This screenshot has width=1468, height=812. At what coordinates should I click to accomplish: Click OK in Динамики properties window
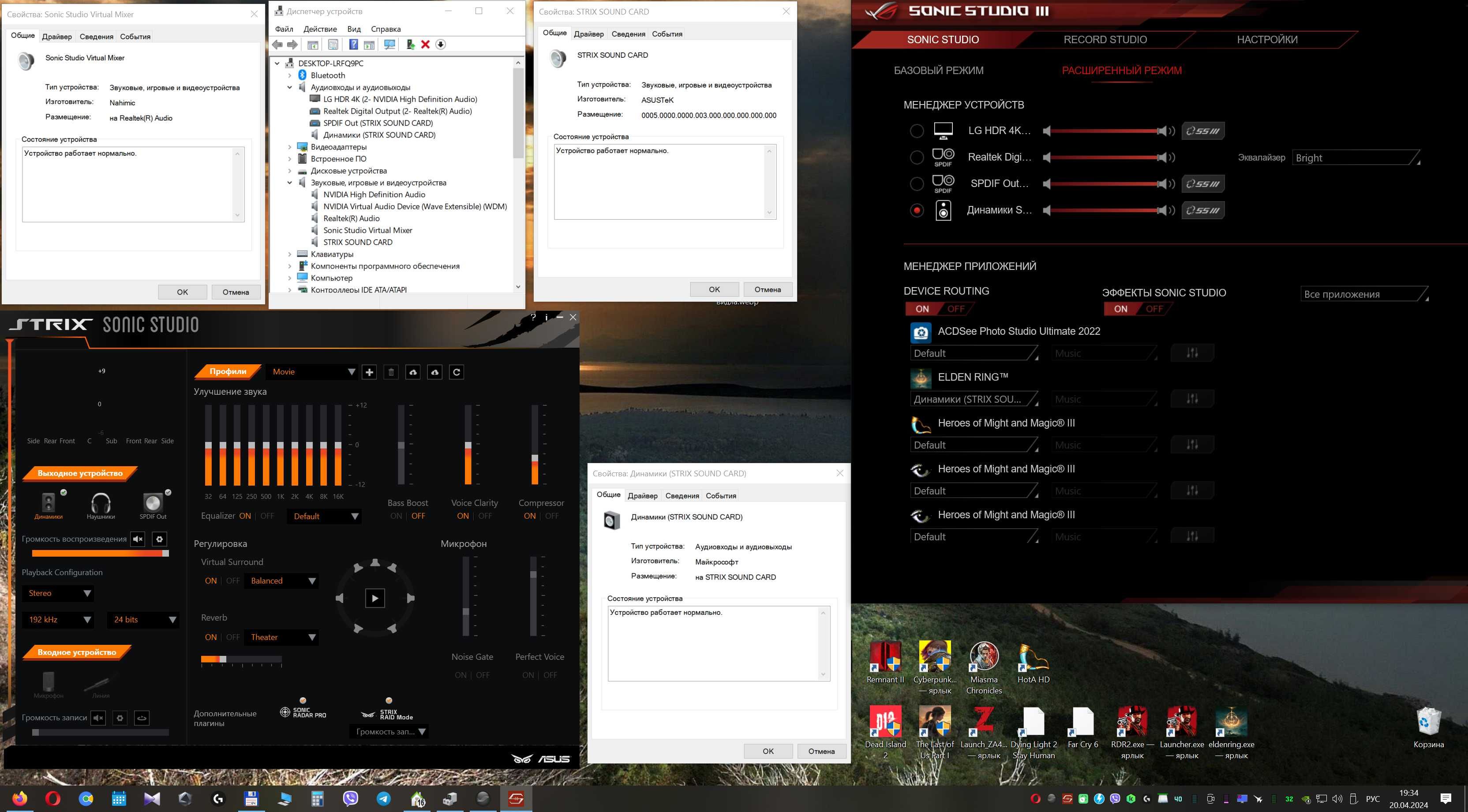click(768, 751)
